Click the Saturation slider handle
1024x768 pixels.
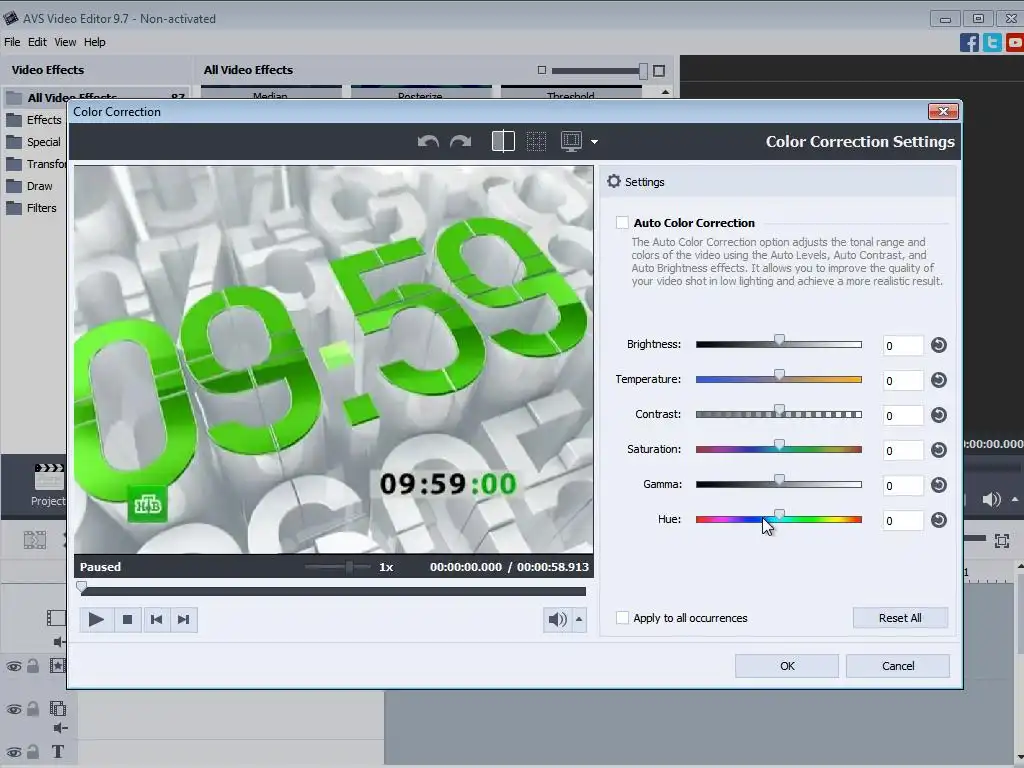coord(779,445)
